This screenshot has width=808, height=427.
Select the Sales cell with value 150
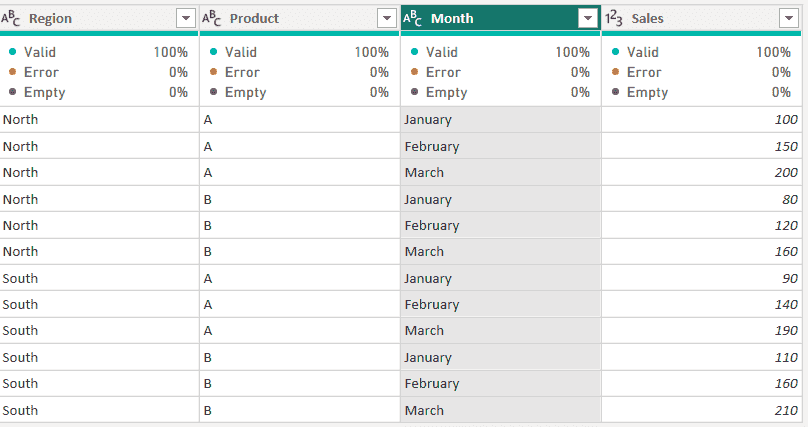tap(701, 146)
